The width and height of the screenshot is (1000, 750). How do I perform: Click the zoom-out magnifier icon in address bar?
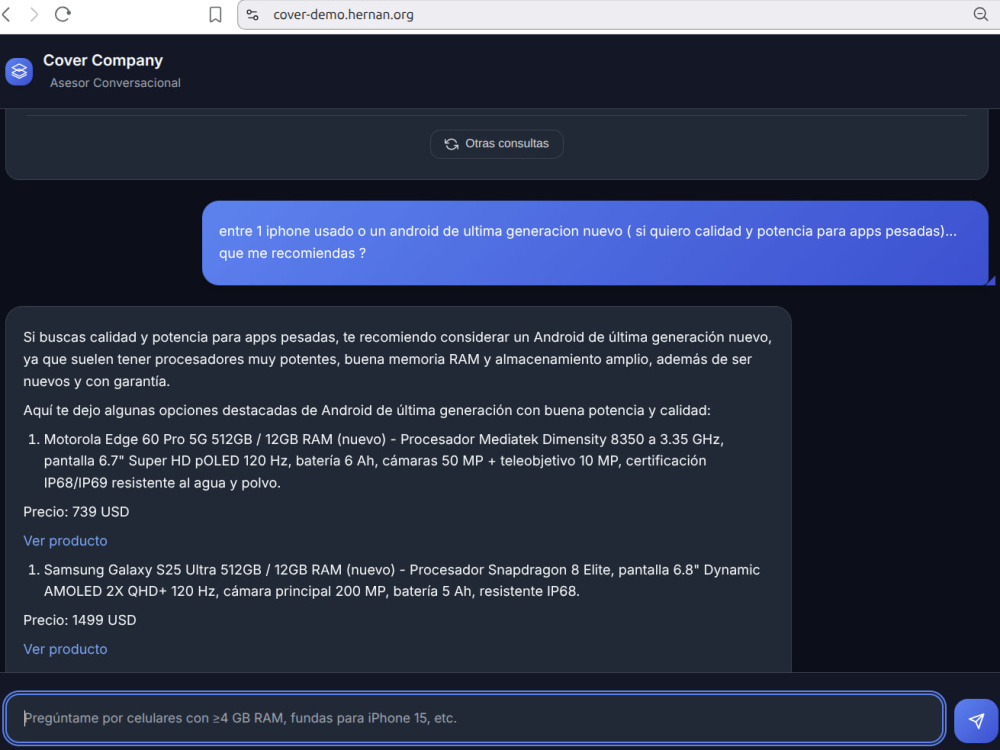pos(980,14)
